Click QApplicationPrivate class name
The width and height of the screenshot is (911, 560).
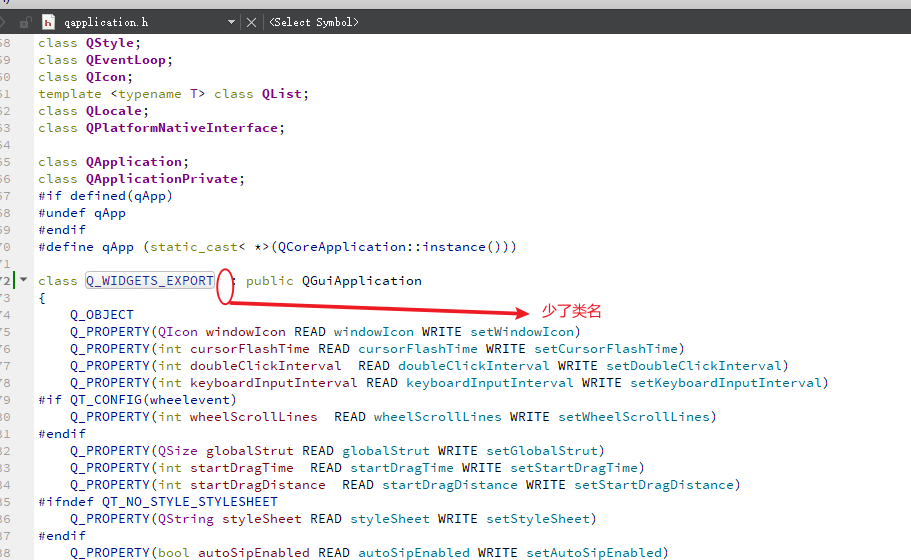[x=162, y=178]
